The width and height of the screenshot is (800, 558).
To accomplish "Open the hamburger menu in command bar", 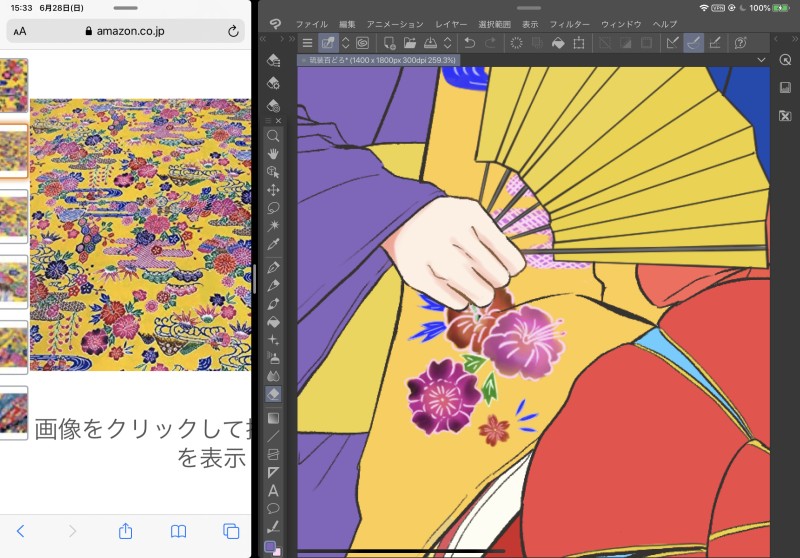I will (307, 43).
